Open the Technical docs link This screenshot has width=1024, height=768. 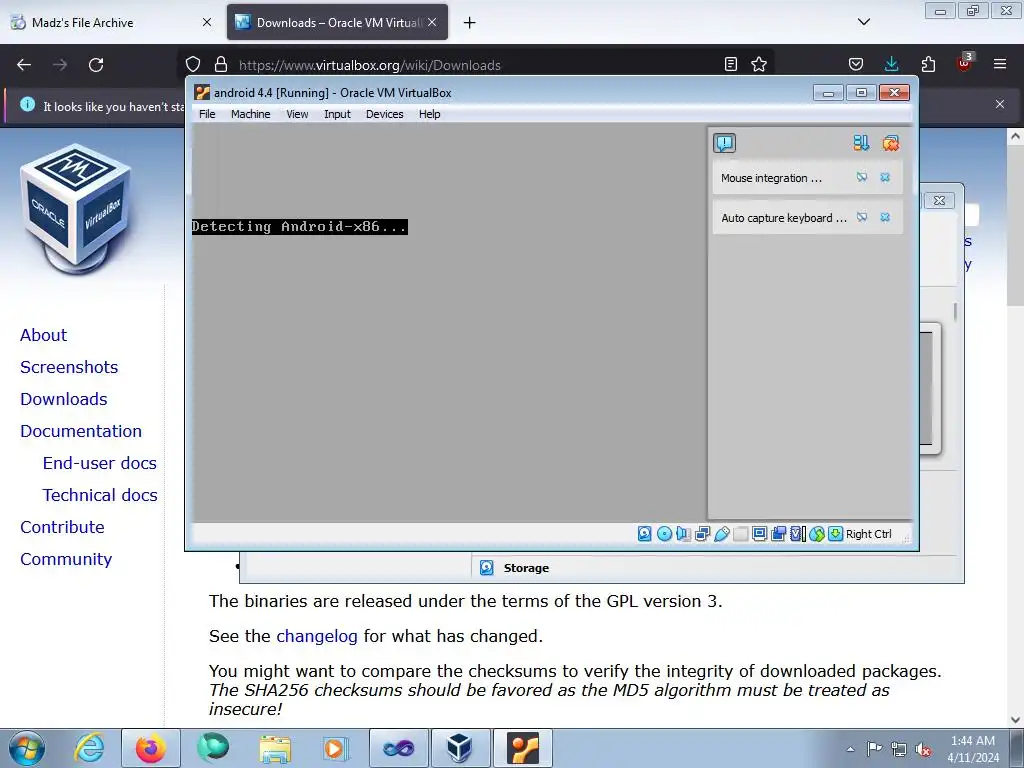point(100,495)
